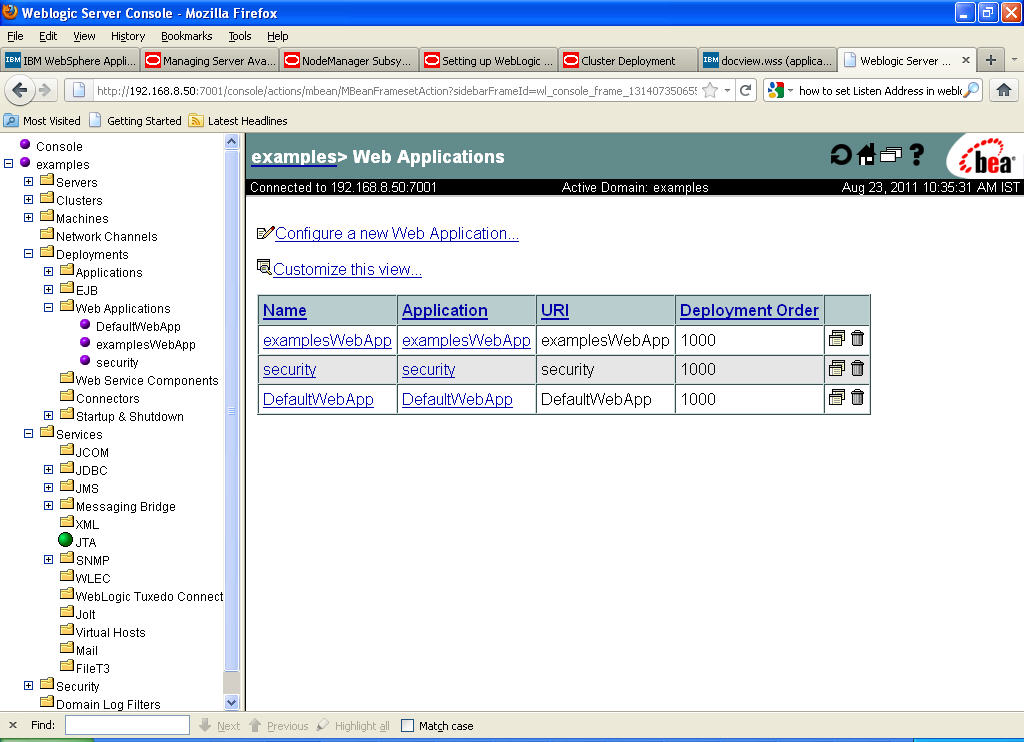Clone the DefaultWebApp row icon
This screenshot has width=1024, height=742.
837,397
